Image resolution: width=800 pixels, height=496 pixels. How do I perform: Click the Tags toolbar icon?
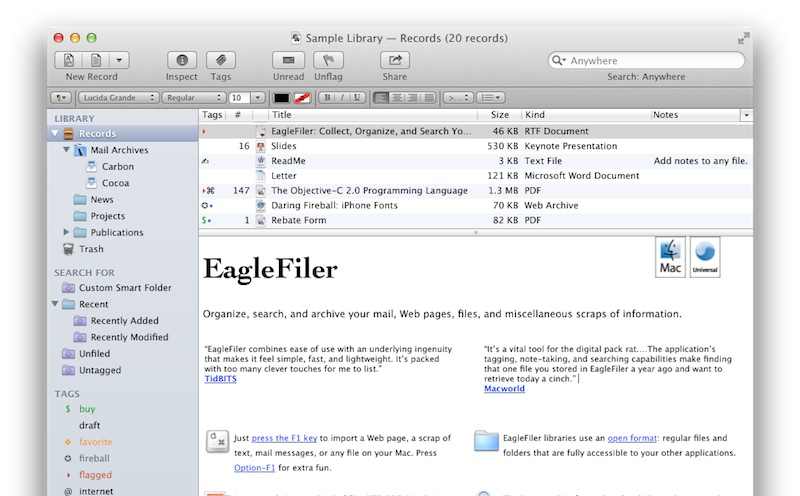coord(220,61)
